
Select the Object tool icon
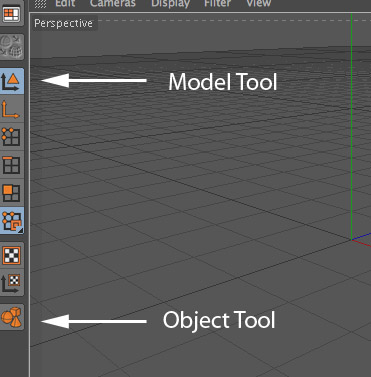pyautogui.click(x=12, y=317)
